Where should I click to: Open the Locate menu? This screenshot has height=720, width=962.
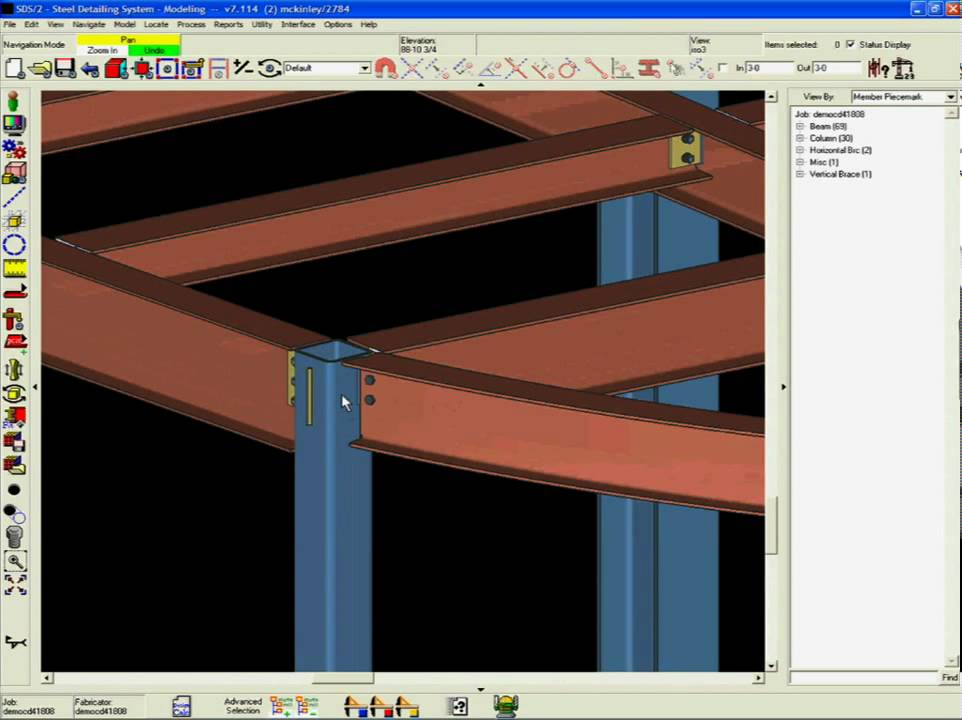[156, 25]
